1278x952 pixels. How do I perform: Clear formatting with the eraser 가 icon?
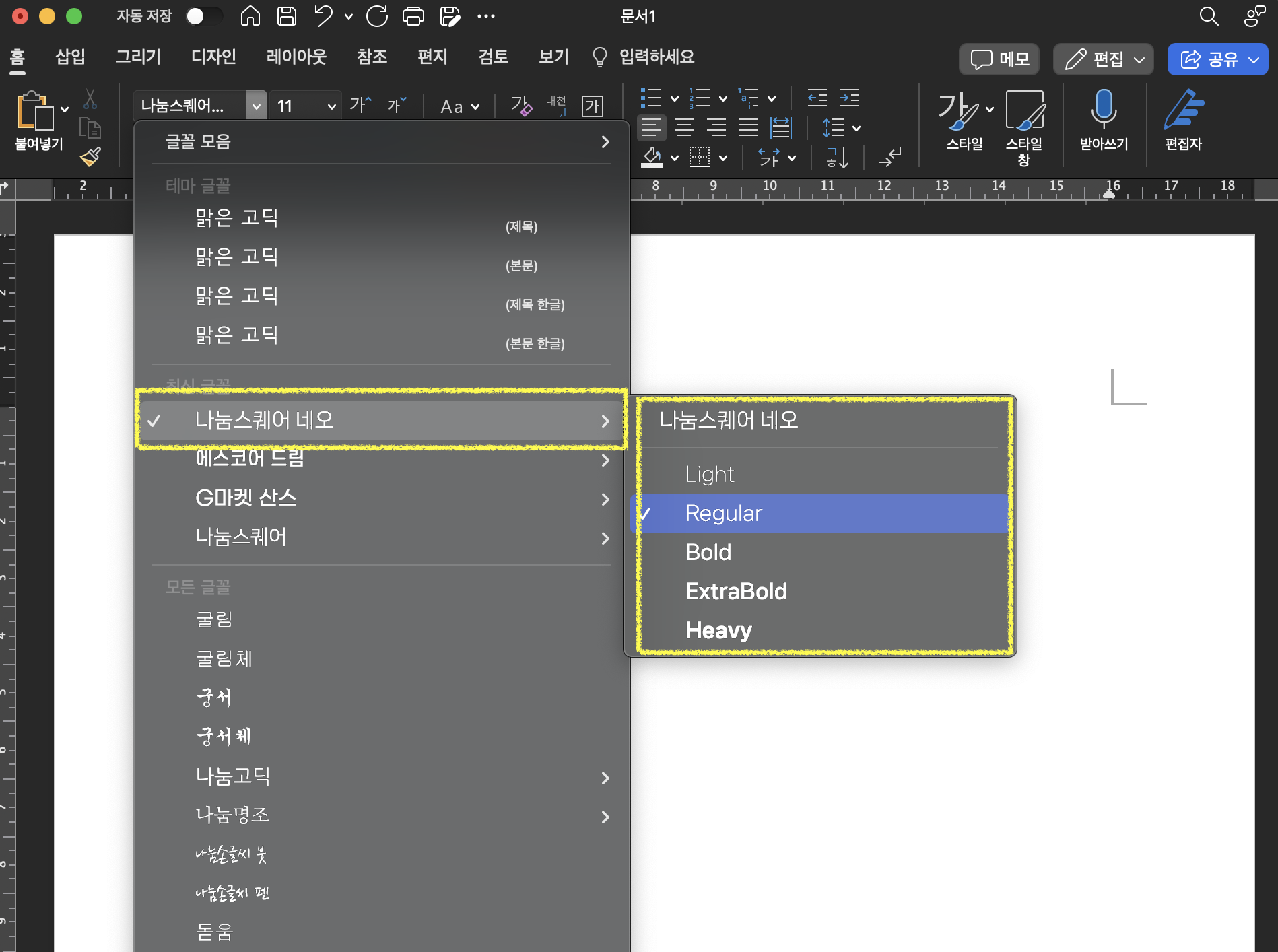521,106
